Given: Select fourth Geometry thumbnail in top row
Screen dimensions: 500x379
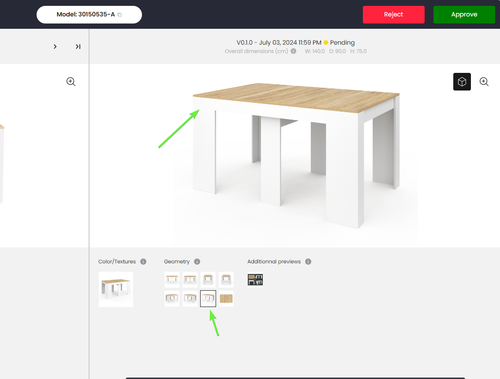Looking at the screenshot, I should 226,280.
